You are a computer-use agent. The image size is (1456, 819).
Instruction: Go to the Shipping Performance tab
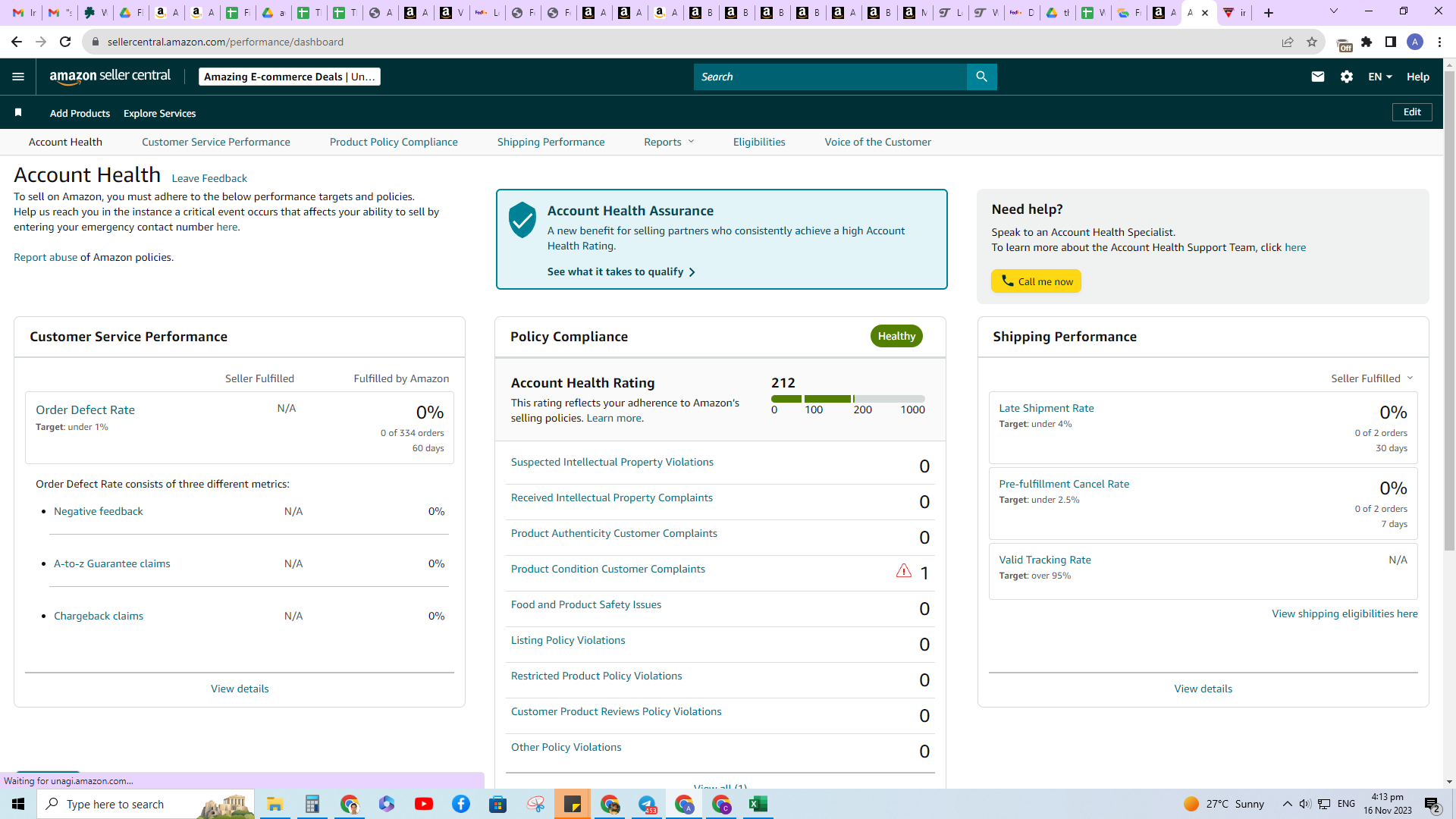pos(551,142)
